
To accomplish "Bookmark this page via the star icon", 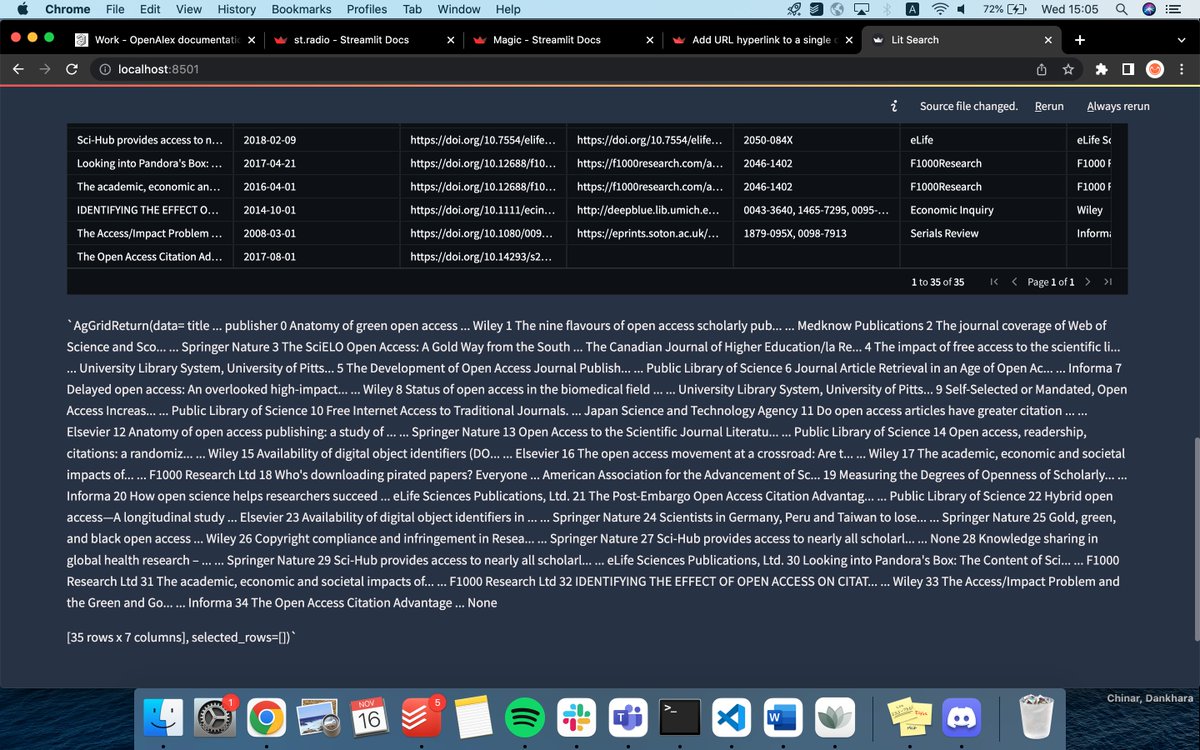I will (x=1069, y=69).
